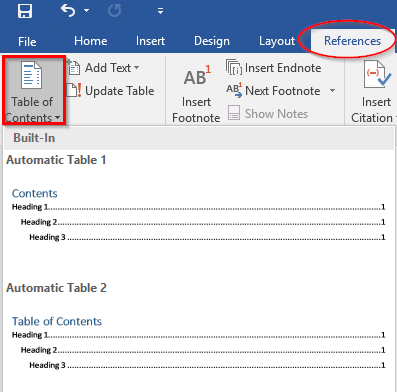Click Heading 3 row under Contents preview
The image size is (397, 392).
tap(207, 237)
